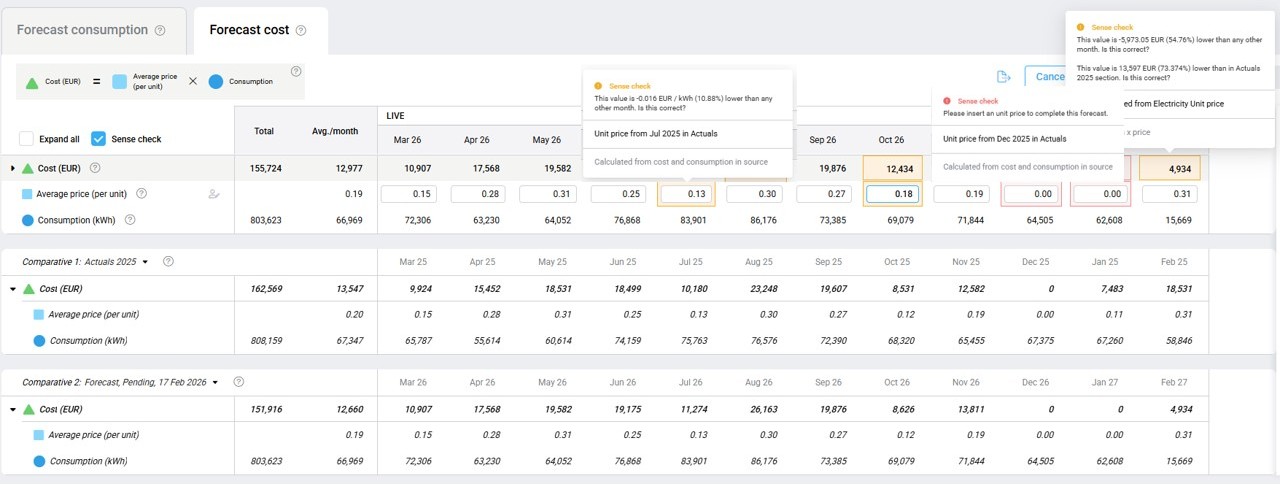
Task: Edit Sep 26 average price field 0.27
Action: [x=824, y=194]
